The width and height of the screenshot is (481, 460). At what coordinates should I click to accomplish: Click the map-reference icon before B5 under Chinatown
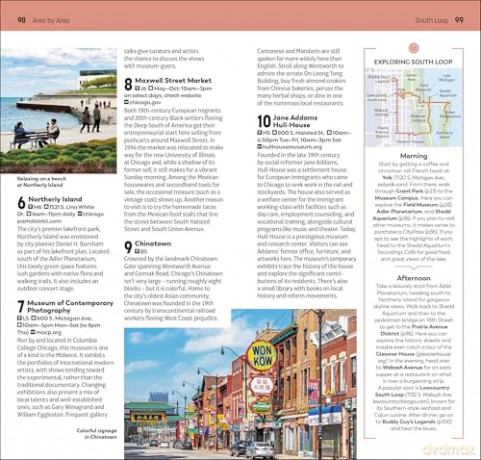pos(137,251)
